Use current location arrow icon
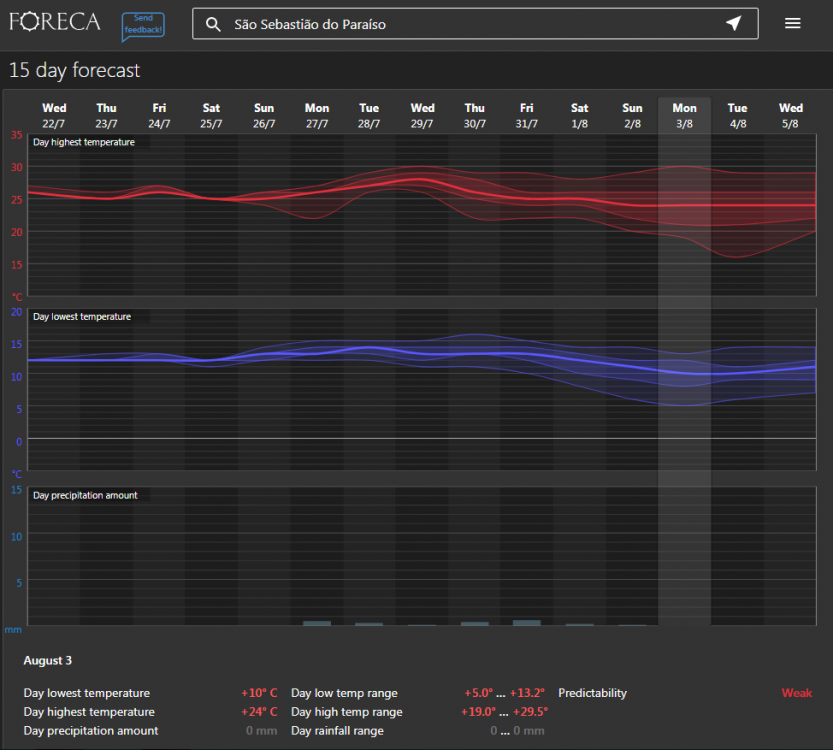 [734, 24]
